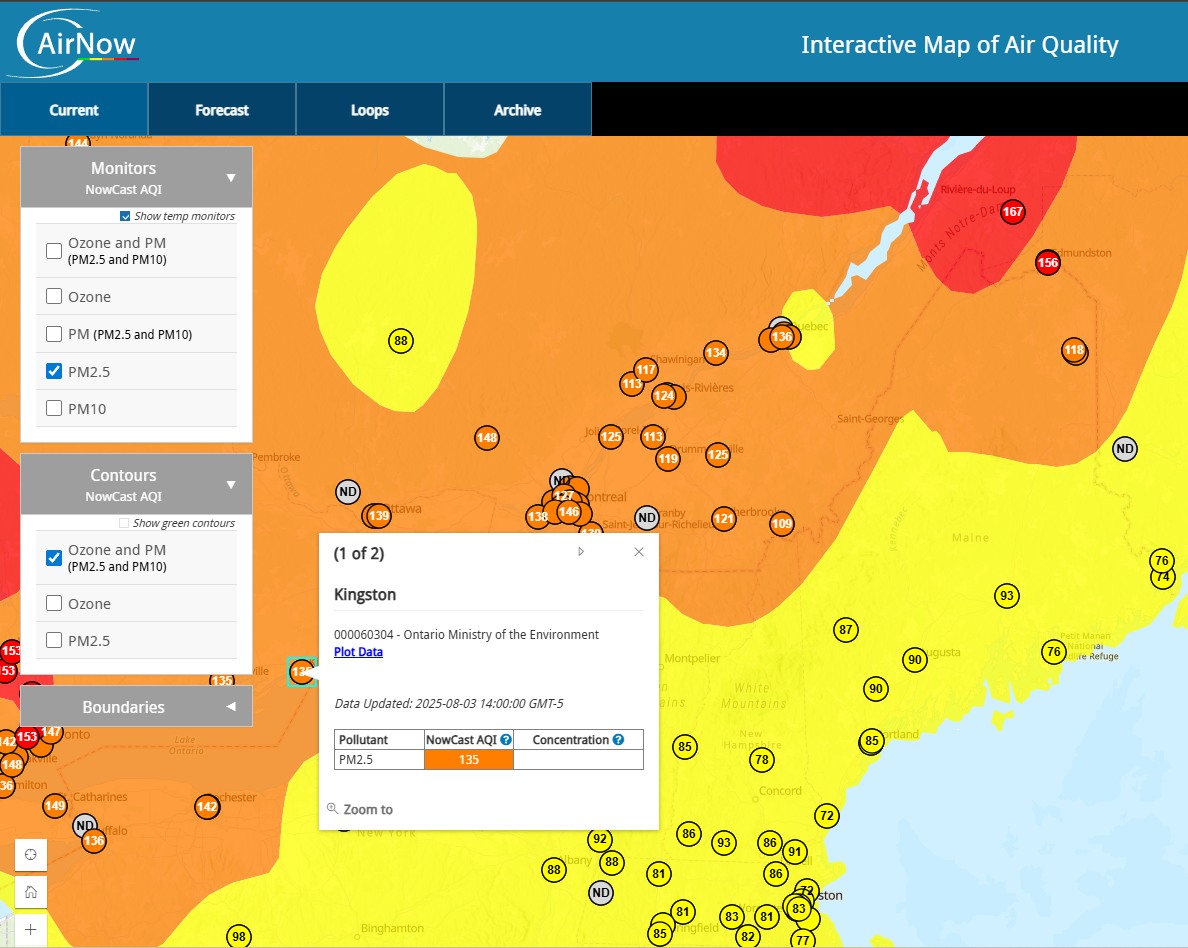
Task: Select the 93 monitor in Maine
Action: point(1007,596)
